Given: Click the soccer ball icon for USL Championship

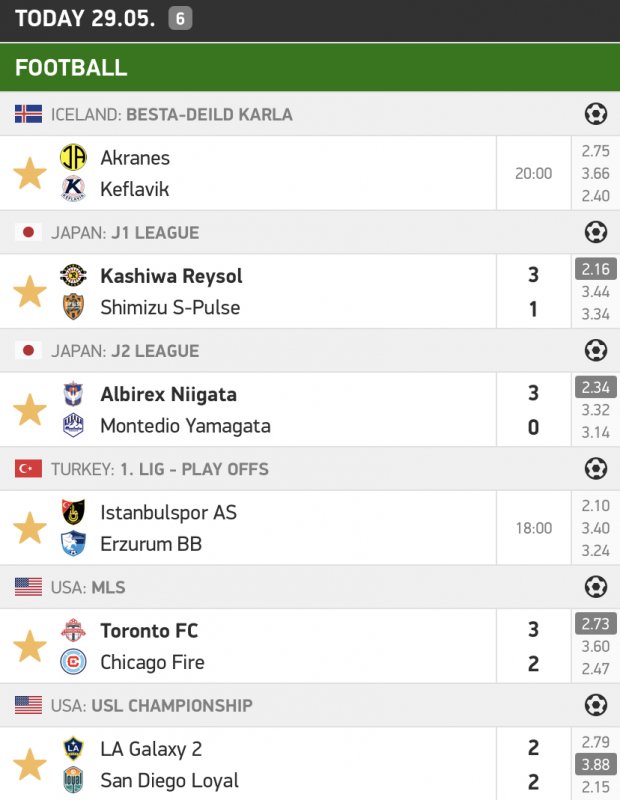Looking at the screenshot, I should tap(596, 705).
